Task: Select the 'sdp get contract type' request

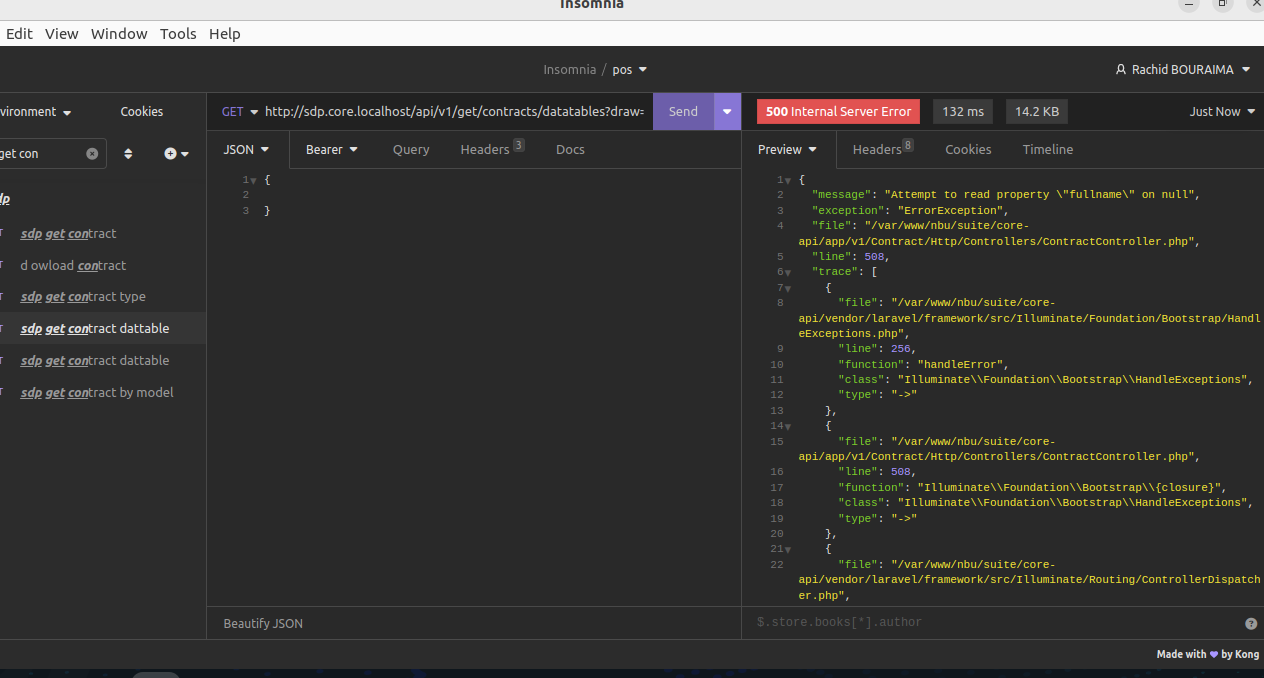Action: (83, 297)
